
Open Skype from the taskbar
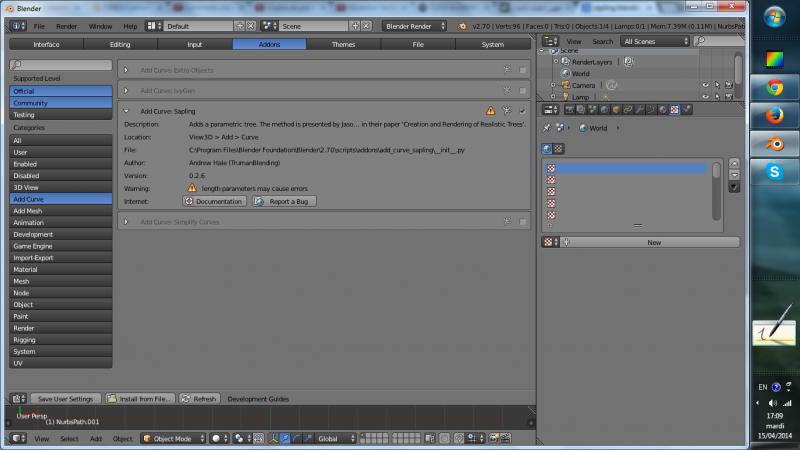click(774, 172)
